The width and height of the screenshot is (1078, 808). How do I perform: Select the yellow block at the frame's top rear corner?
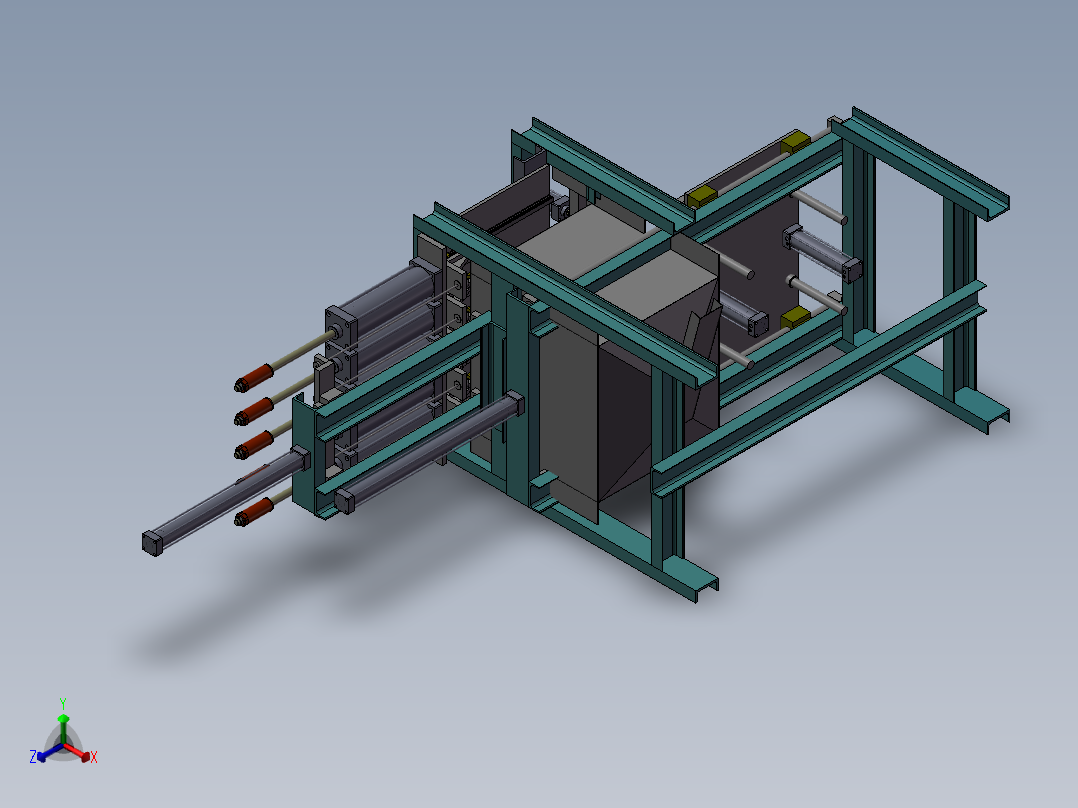(795, 142)
